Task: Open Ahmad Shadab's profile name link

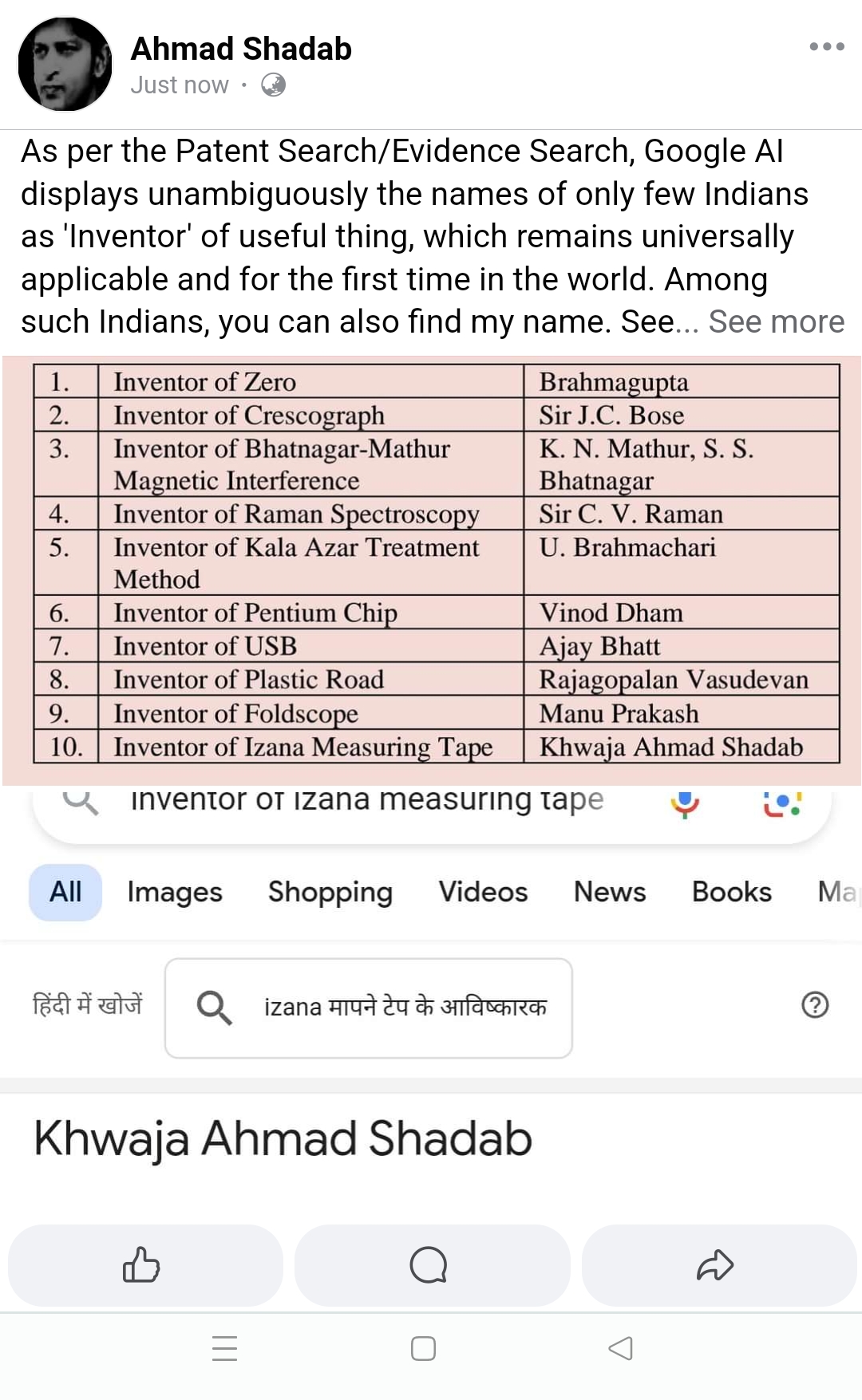Action: (241, 49)
